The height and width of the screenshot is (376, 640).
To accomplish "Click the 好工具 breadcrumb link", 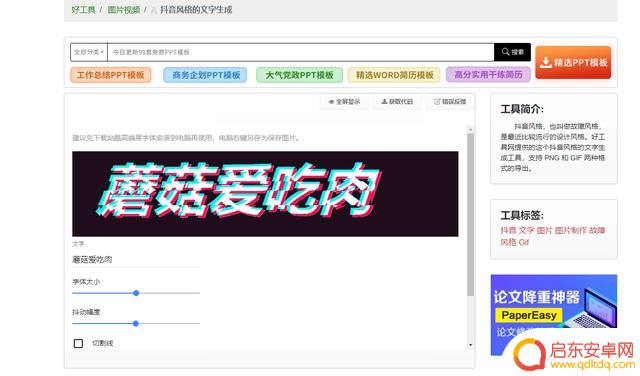I will 83,10.
